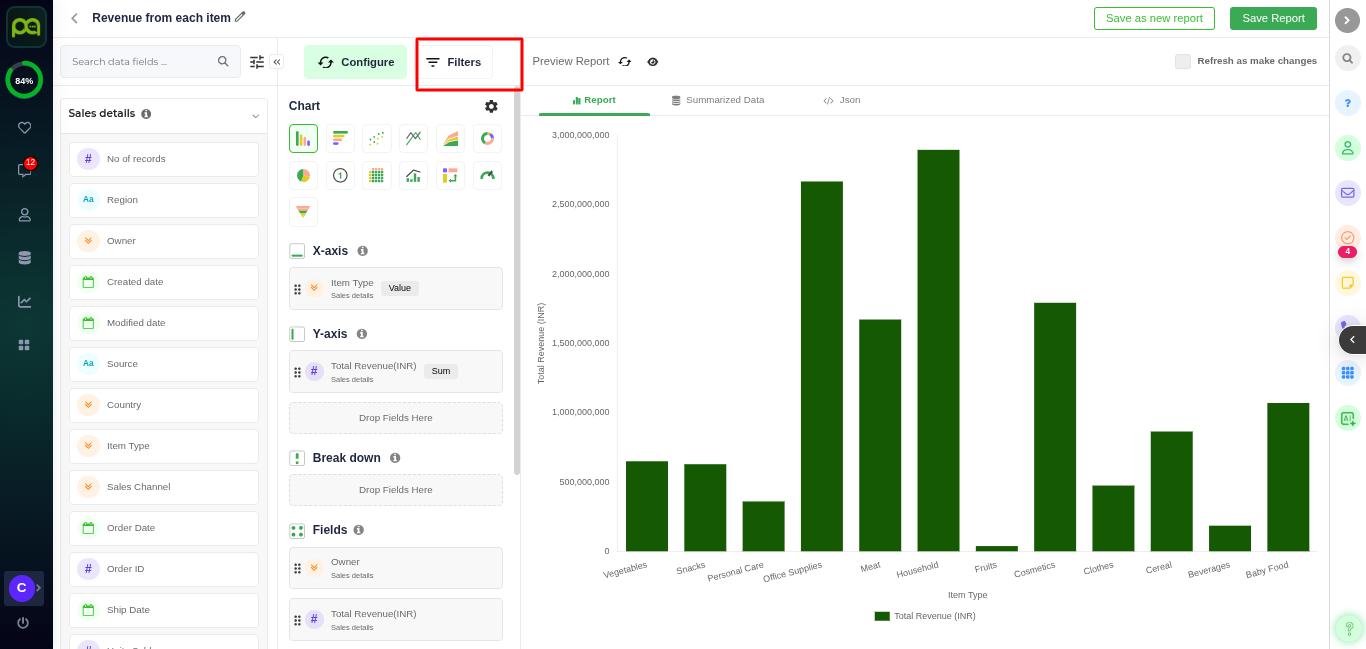Click the pencil icon to rename report
Viewport: 1366px width, 649px height.
[240, 17]
